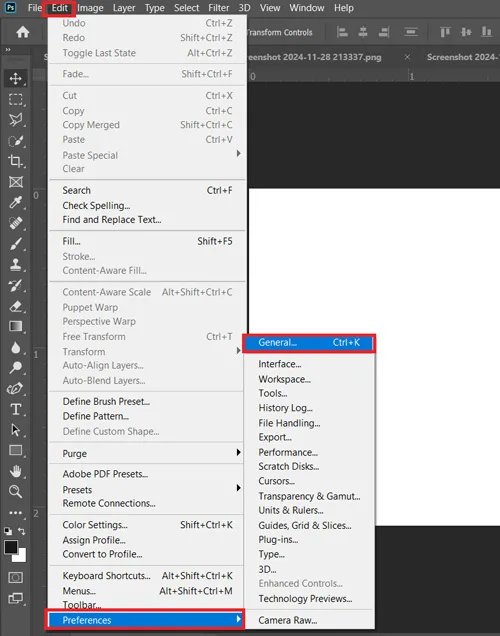Click the Home button
Viewport: 500px width, 636px height.
coord(23,32)
